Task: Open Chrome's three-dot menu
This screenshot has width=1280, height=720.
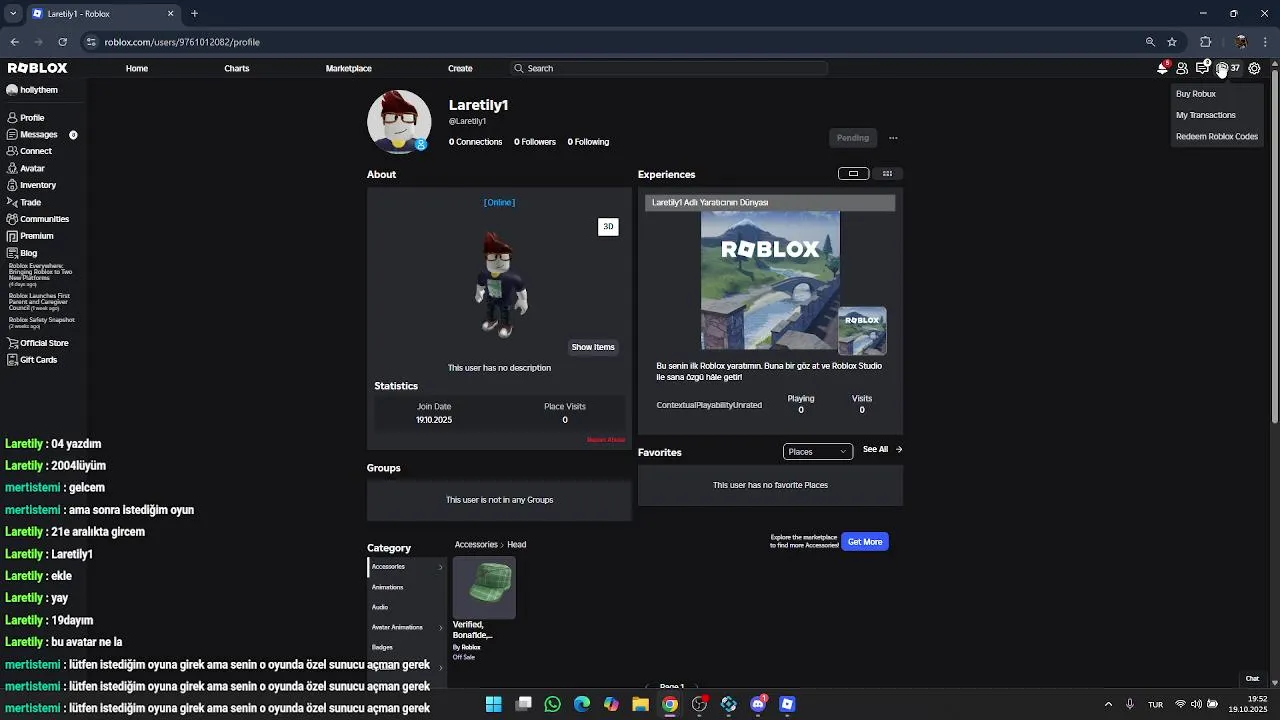Action: click(x=1265, y=42)
